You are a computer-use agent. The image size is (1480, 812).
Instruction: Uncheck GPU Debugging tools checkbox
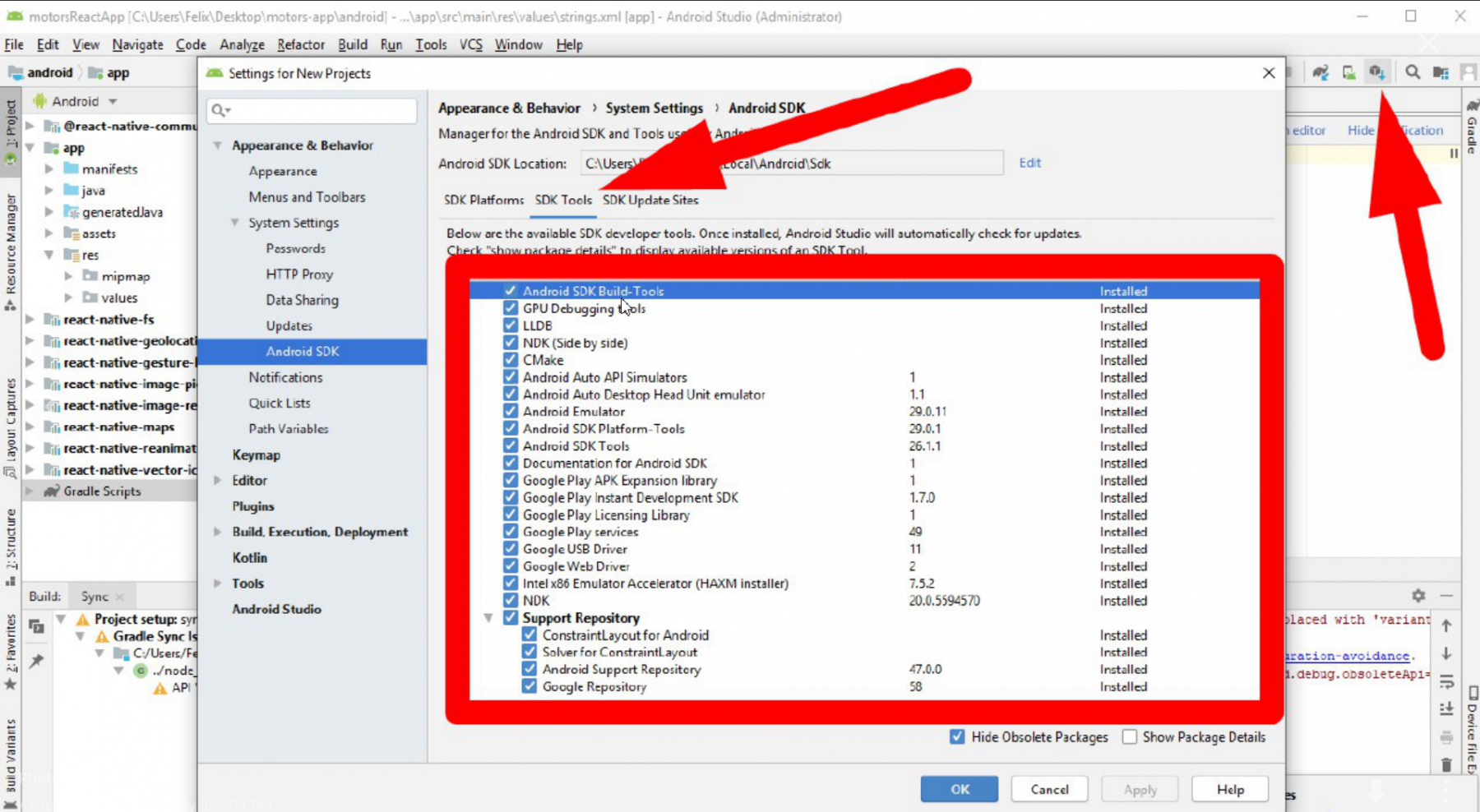coord(511,308)
